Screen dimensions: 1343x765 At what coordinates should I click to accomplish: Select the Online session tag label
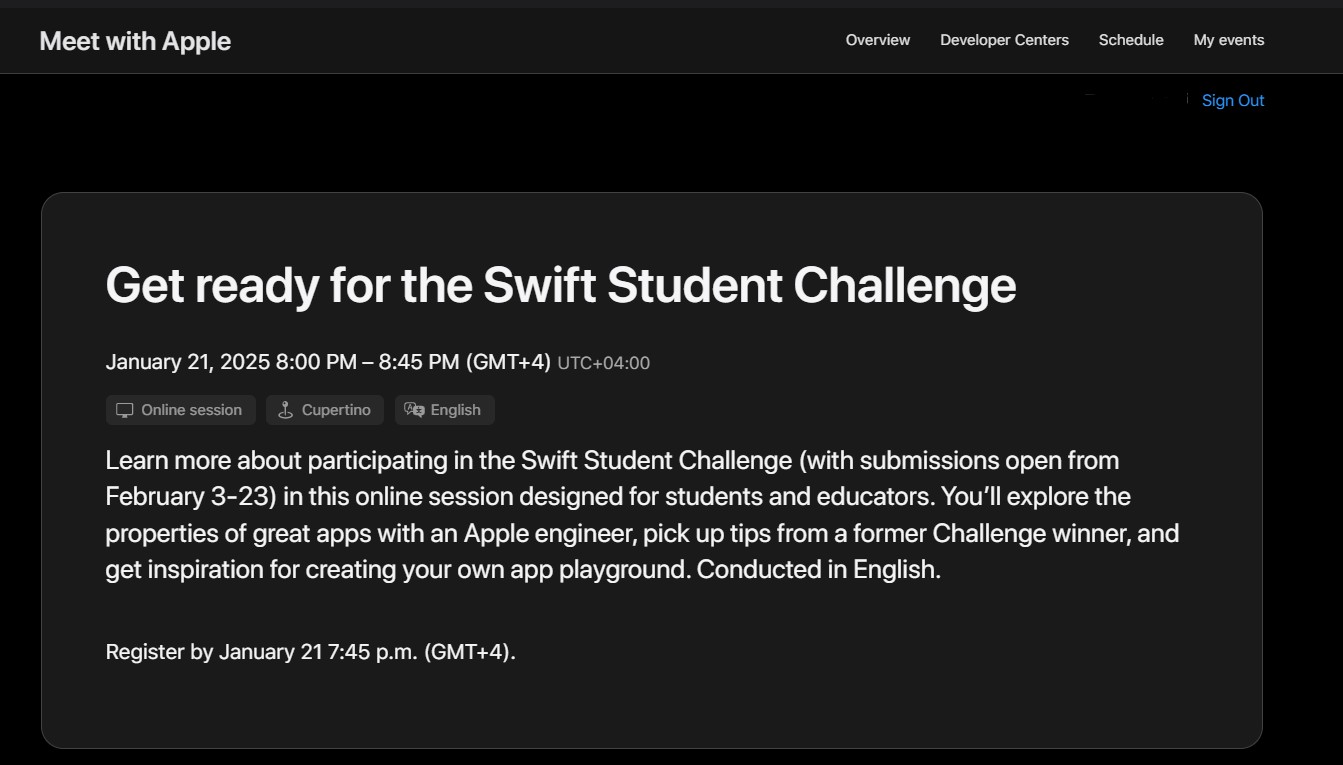pos(191,410)
